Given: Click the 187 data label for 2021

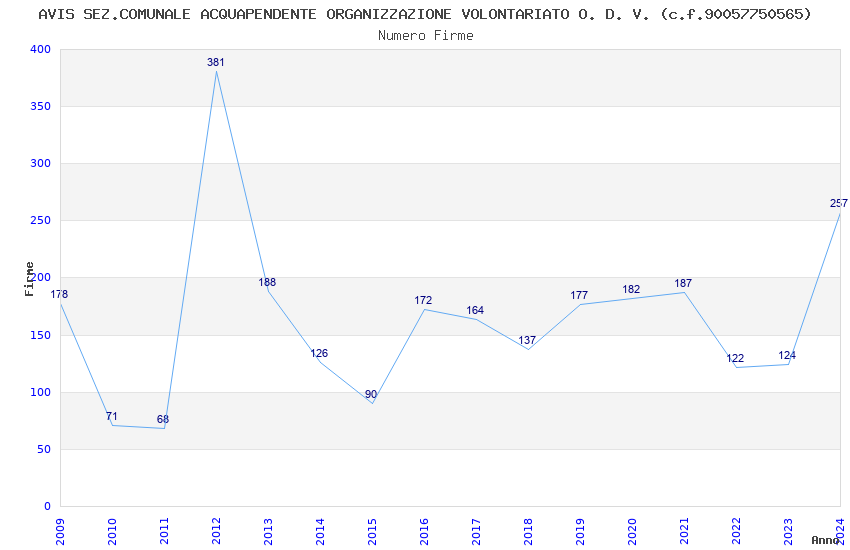Looking at the screenshot, I should pos(684,283).
